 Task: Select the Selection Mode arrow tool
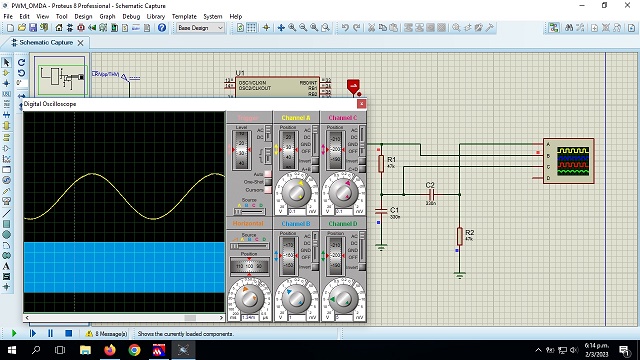(6, 62)
